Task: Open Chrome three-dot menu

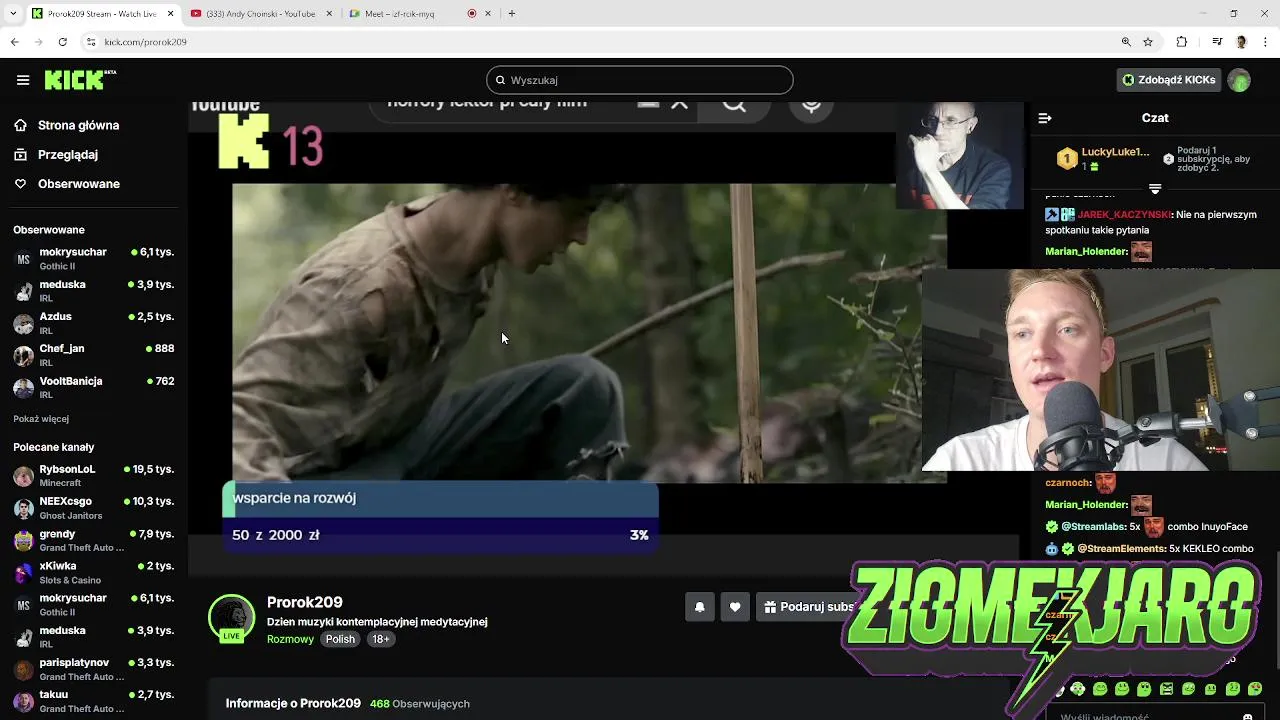Action: click(x=1265, y=42)
